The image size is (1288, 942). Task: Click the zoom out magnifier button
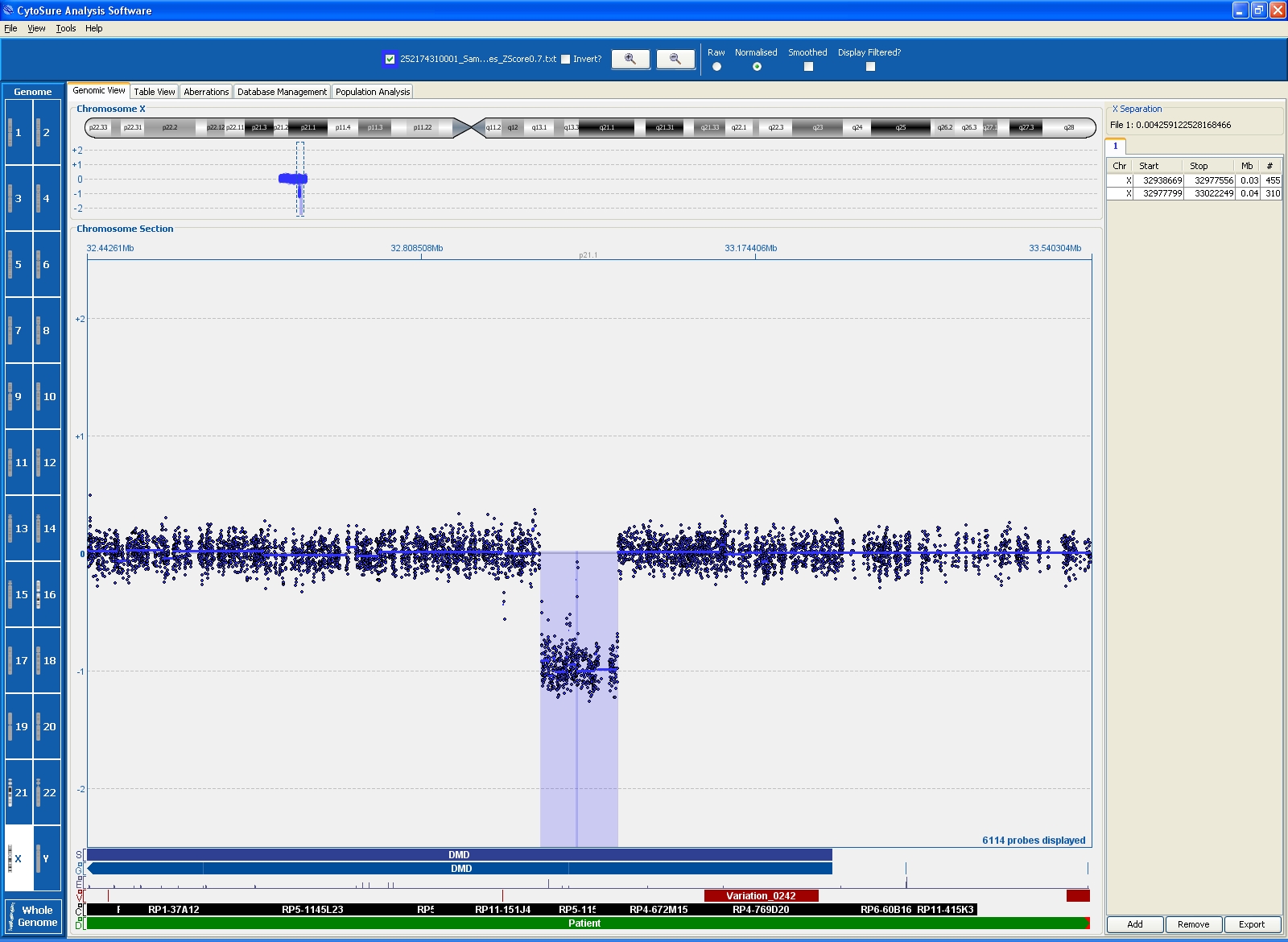pyautogui.click(x=675, y=59)
